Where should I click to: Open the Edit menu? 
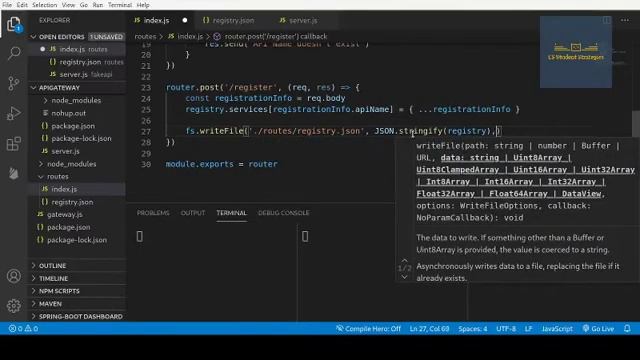[22, 5]
